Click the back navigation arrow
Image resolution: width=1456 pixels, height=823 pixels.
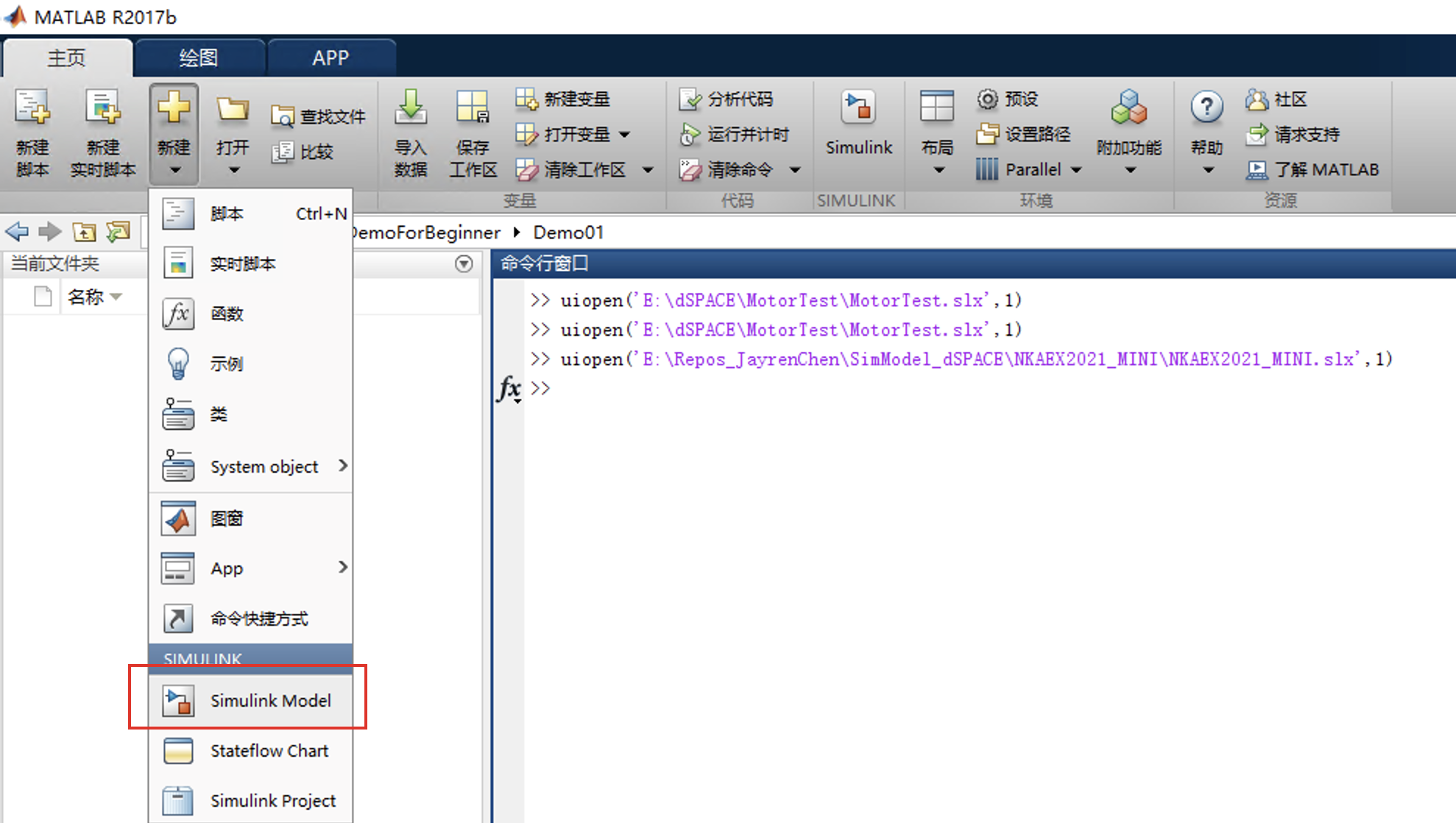coord(17,232)
